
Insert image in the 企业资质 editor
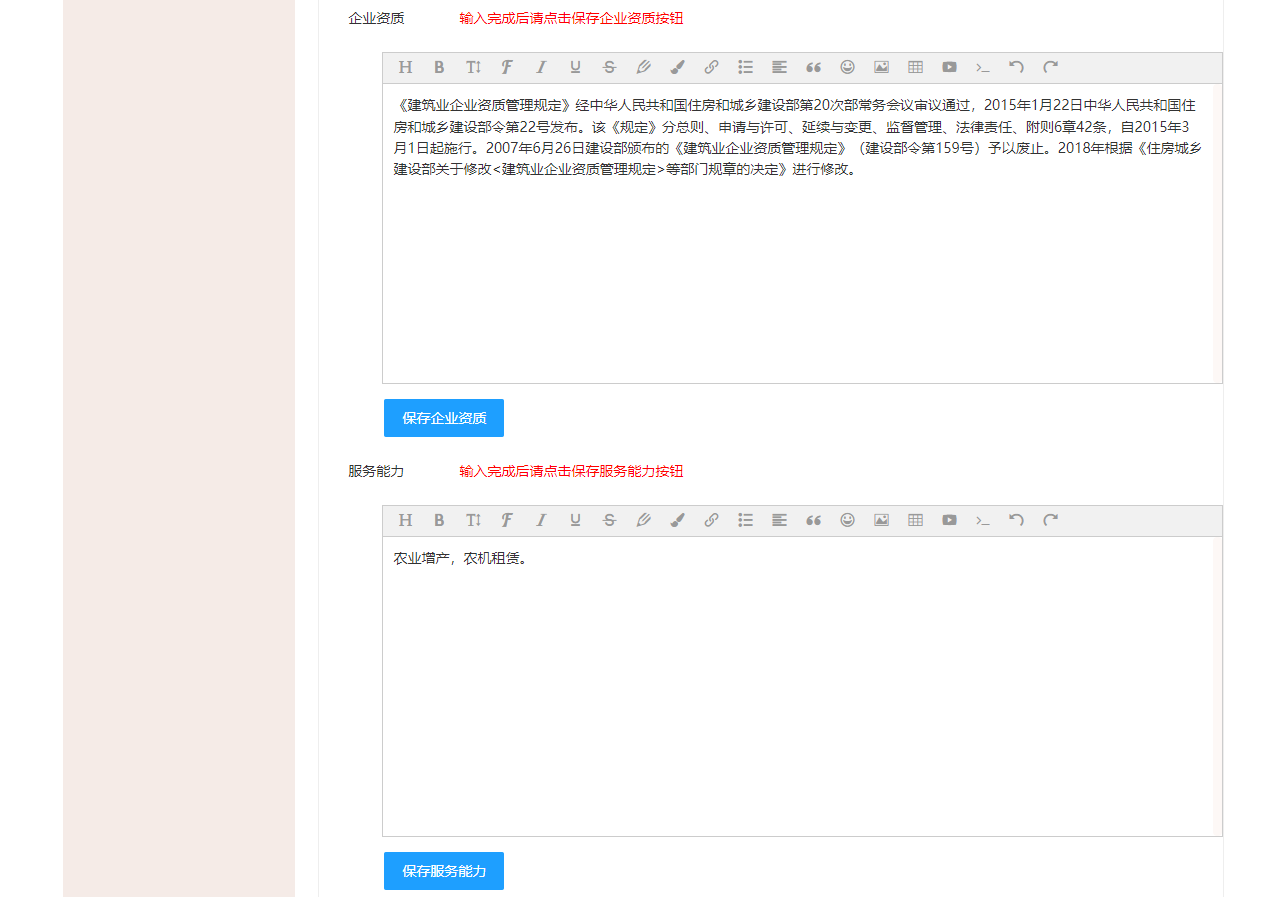point(881,67)
